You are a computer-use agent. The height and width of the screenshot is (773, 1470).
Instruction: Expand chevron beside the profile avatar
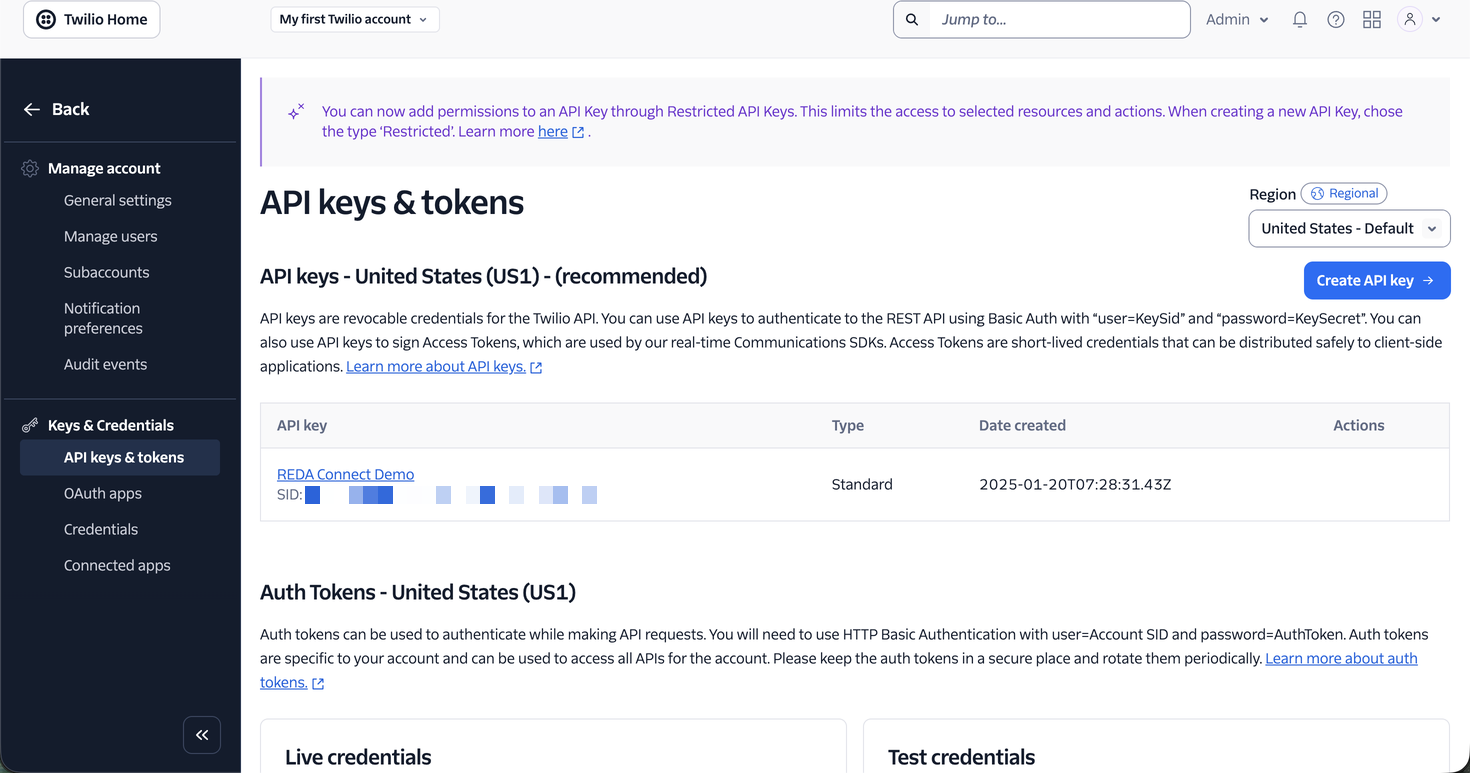(x=1436, y=19)
